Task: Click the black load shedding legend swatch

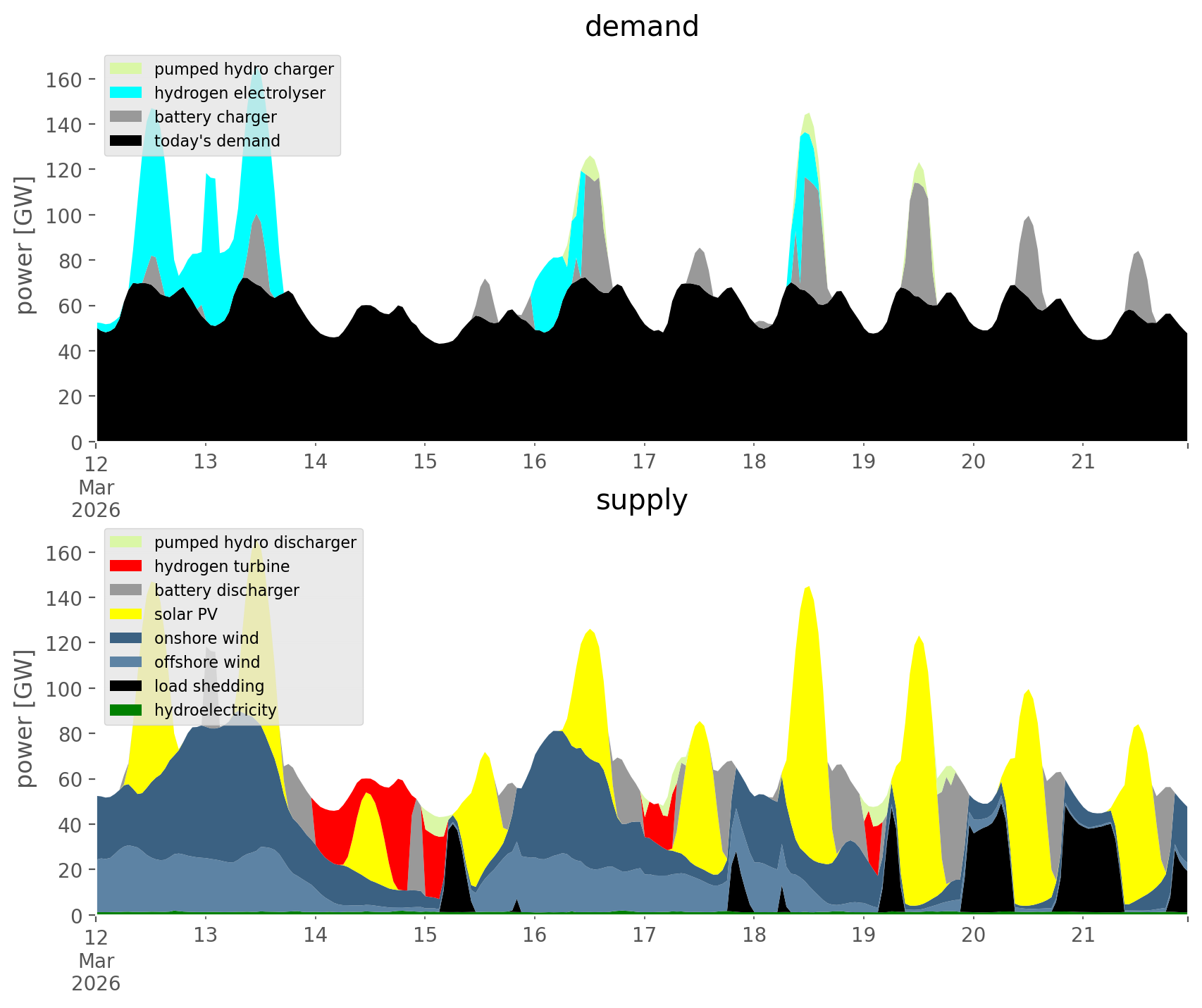Action: 126,686
